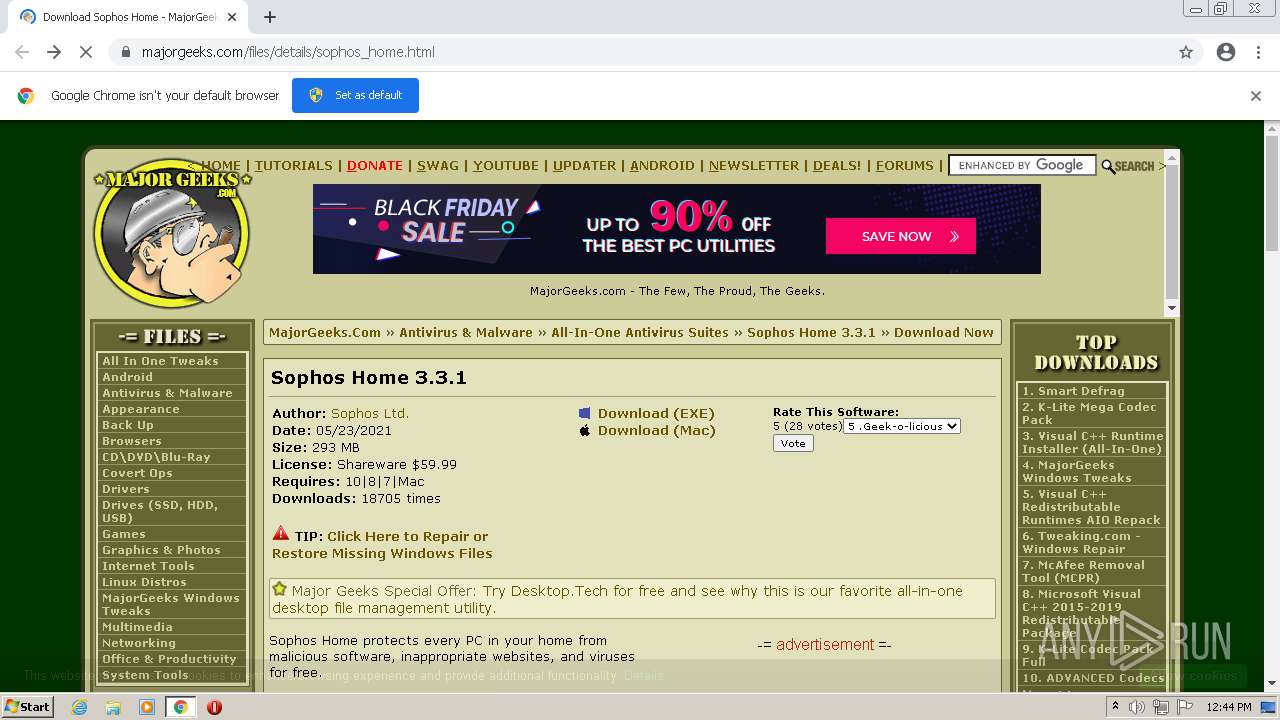Viewport: 1280px width, 720px height.
Task: Click the inner page scrollbar down arrow
Action: [x=1172, y=309]
